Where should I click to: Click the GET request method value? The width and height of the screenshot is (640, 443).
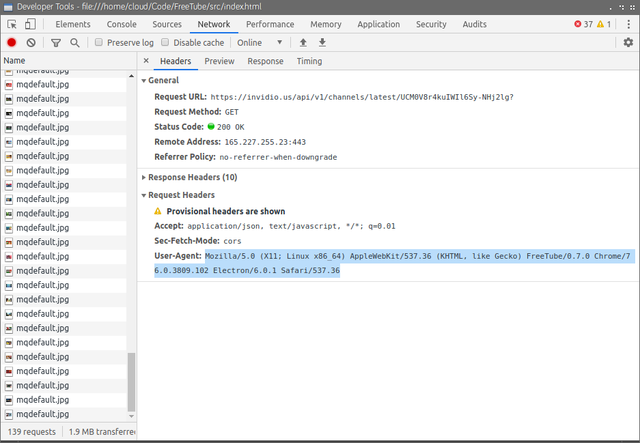pyautogui.click(x=231, y=112)
